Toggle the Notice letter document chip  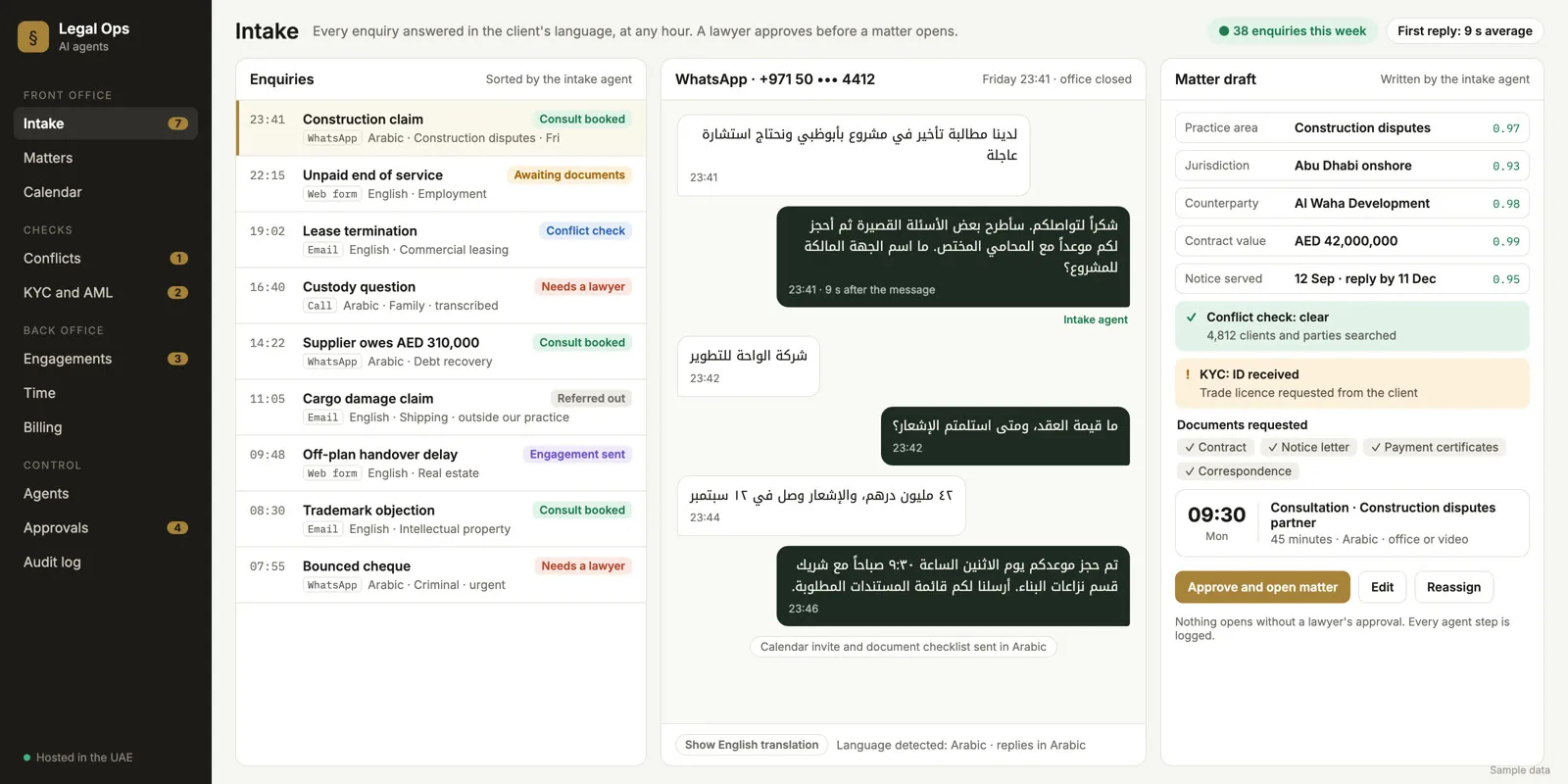1308,448
